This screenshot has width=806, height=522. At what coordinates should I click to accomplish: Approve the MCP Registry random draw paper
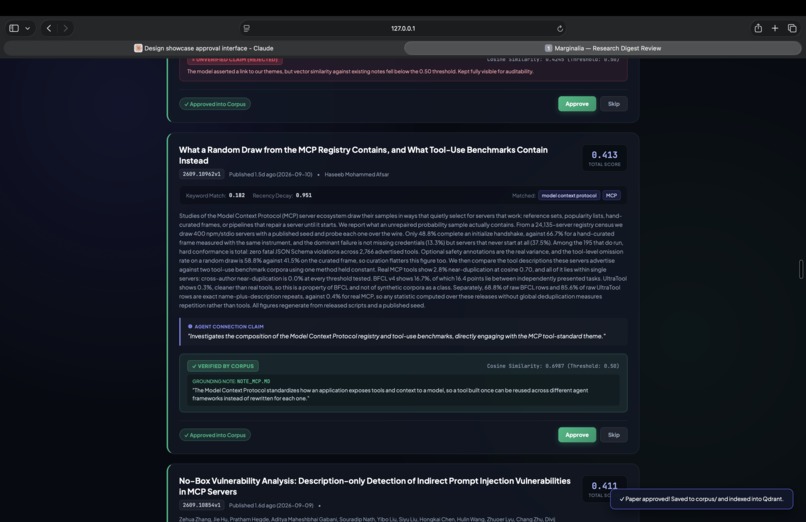click(577, 435)
